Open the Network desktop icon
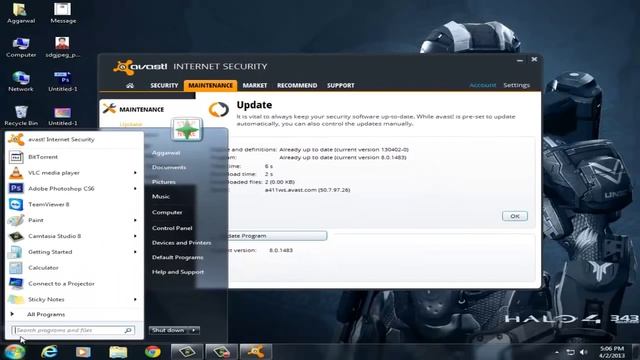This screenshot has width=640, height=360. (x=21, y=82)
